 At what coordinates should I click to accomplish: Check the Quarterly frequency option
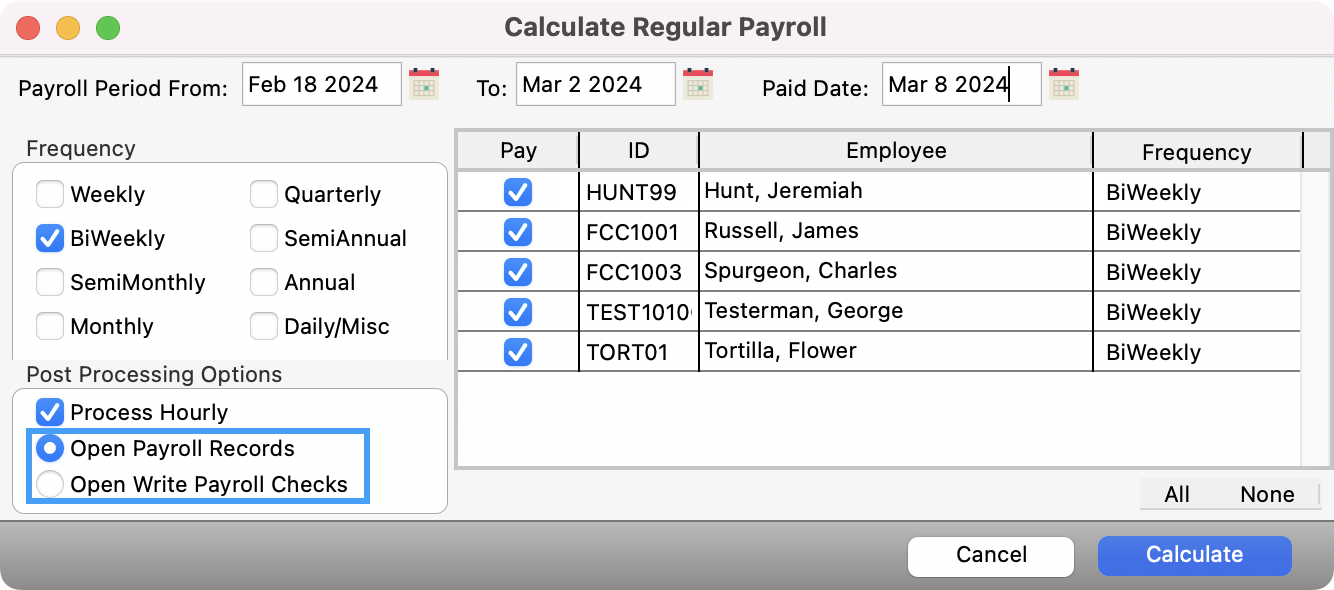[264, 194]
